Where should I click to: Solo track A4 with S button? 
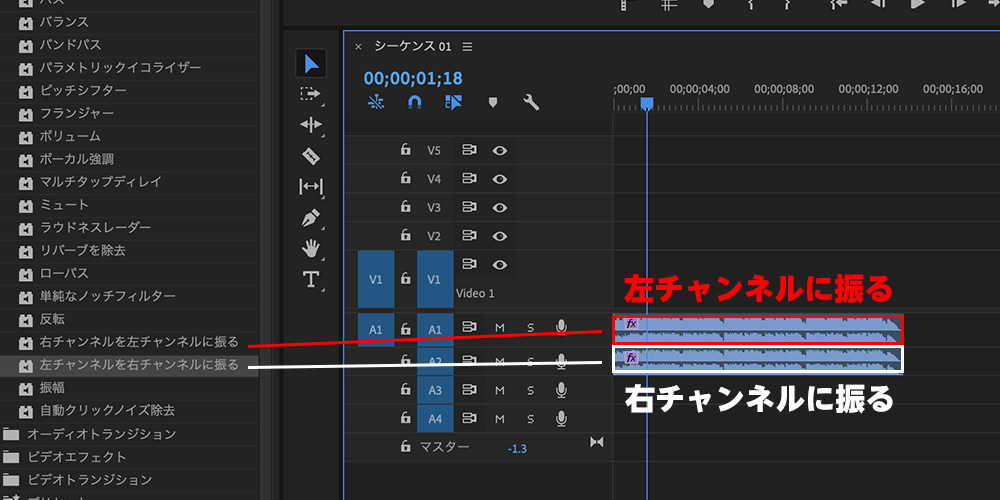pos(531,419)
